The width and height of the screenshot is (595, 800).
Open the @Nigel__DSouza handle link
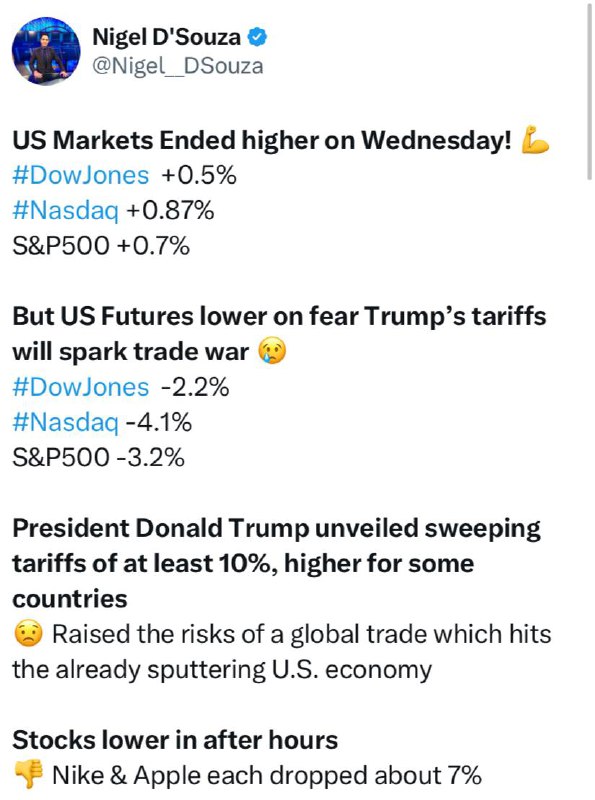tap(178, 66)
